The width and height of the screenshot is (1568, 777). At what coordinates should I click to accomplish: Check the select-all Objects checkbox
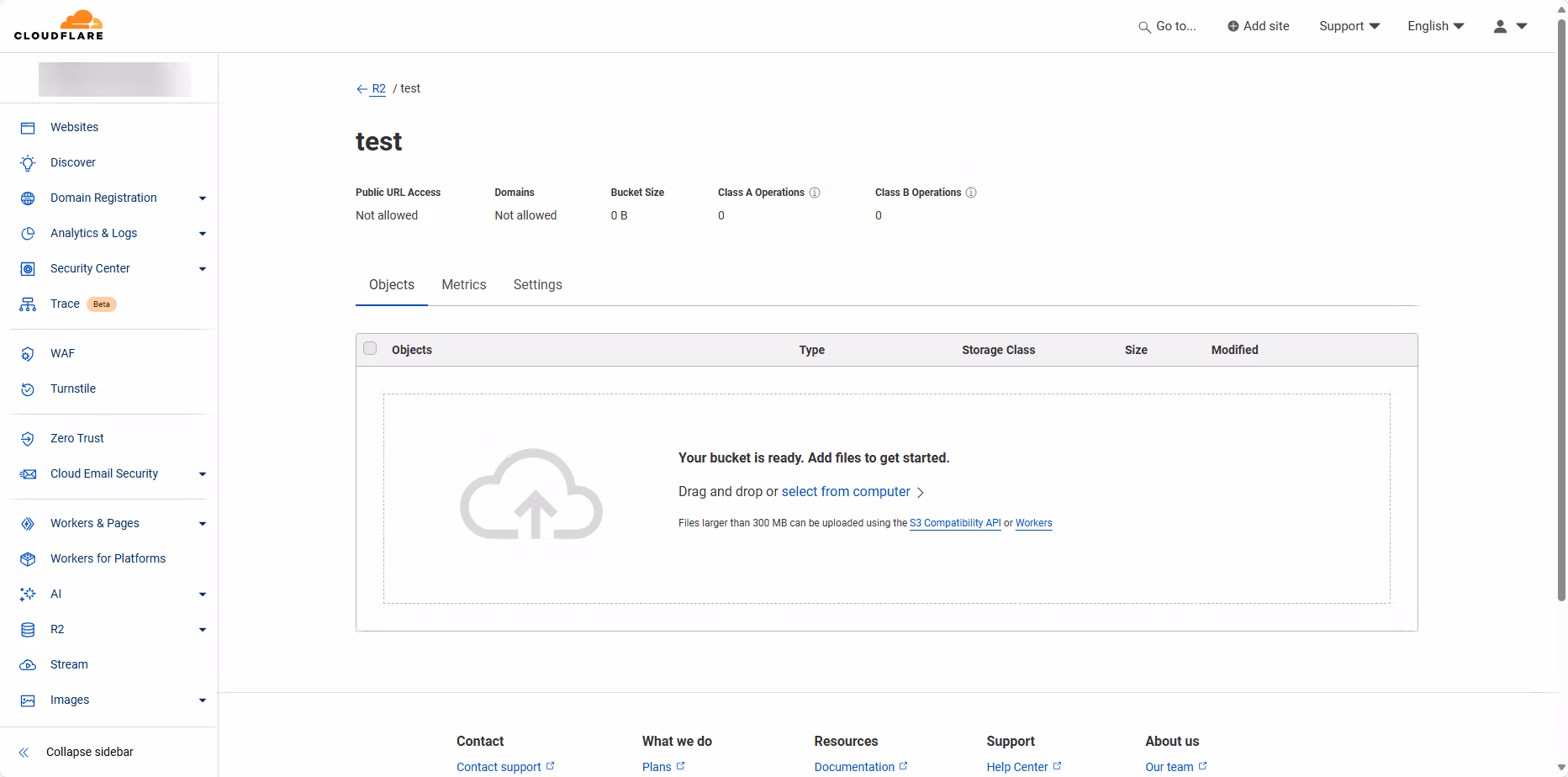click(370, 348)
